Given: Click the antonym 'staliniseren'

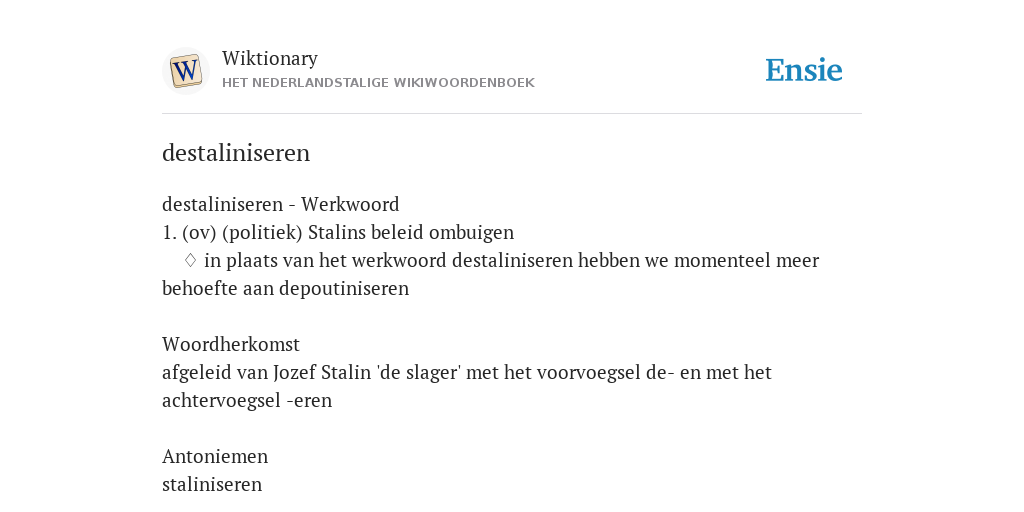Looking at the screenshot, I should pyautogui.click(x=212, y=485).
